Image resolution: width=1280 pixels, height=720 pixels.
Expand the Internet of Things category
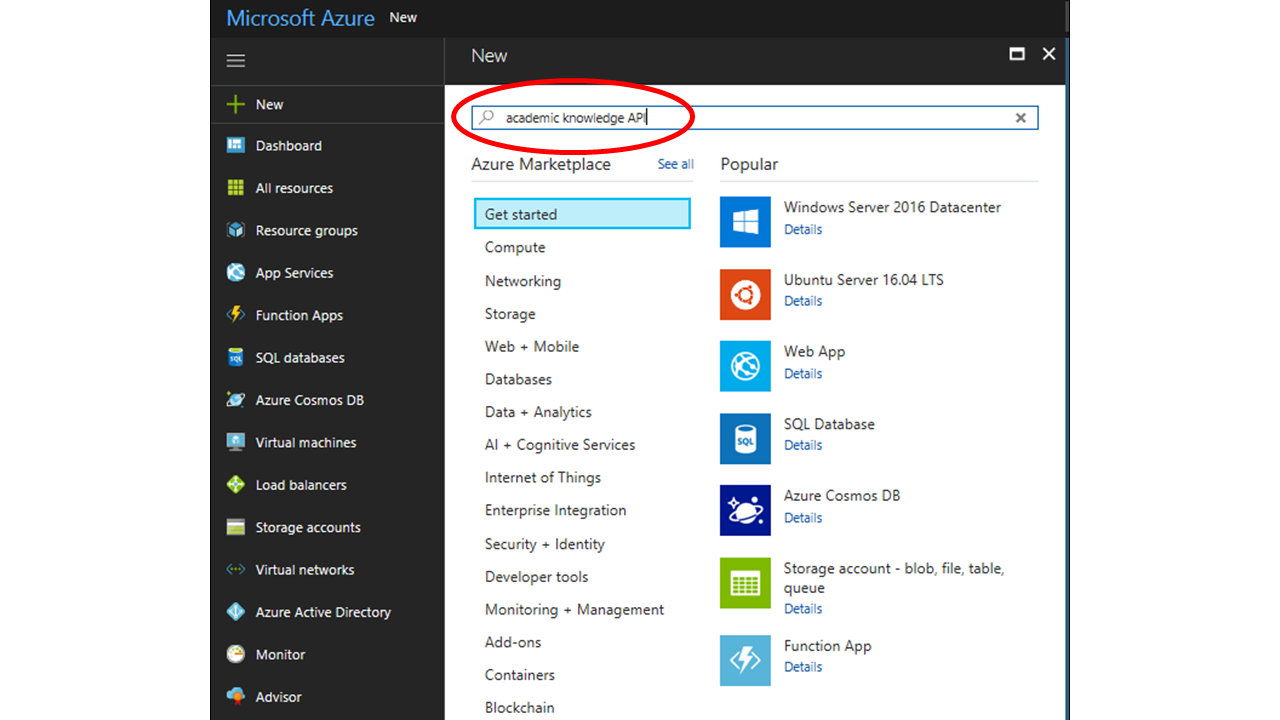coord(543,477)
